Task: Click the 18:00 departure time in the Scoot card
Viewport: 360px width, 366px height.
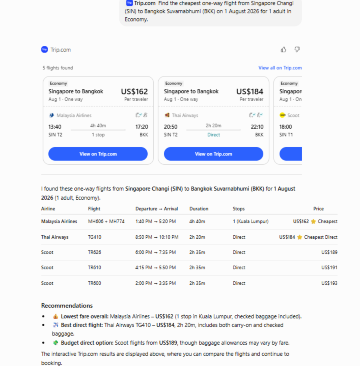Action: pos(286,127)
